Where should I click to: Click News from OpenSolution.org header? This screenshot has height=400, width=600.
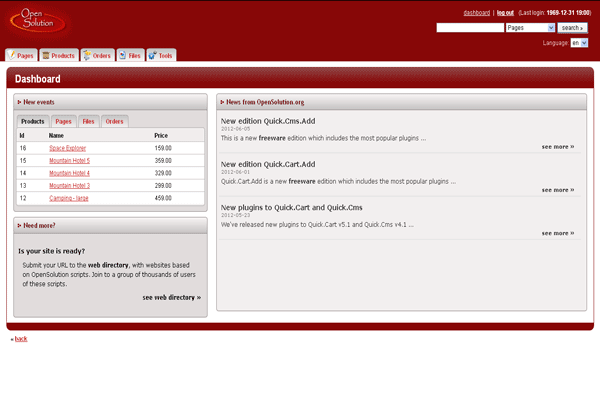(x=401, y=102)
